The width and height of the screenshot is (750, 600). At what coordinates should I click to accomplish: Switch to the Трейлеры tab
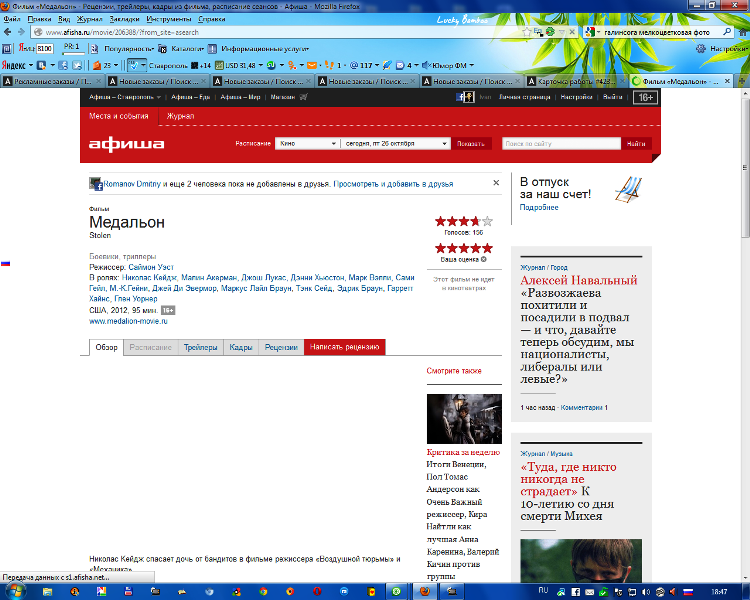[200, 347]
